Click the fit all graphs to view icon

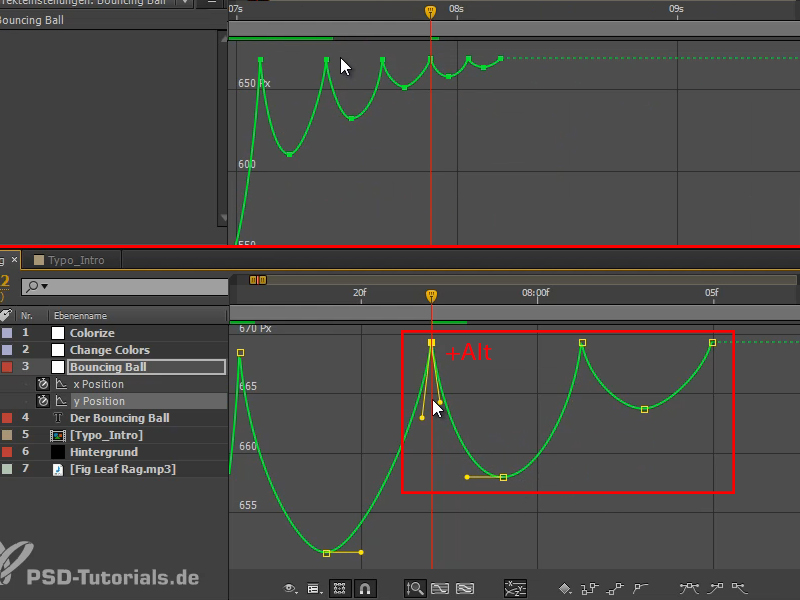coord(465,588)
